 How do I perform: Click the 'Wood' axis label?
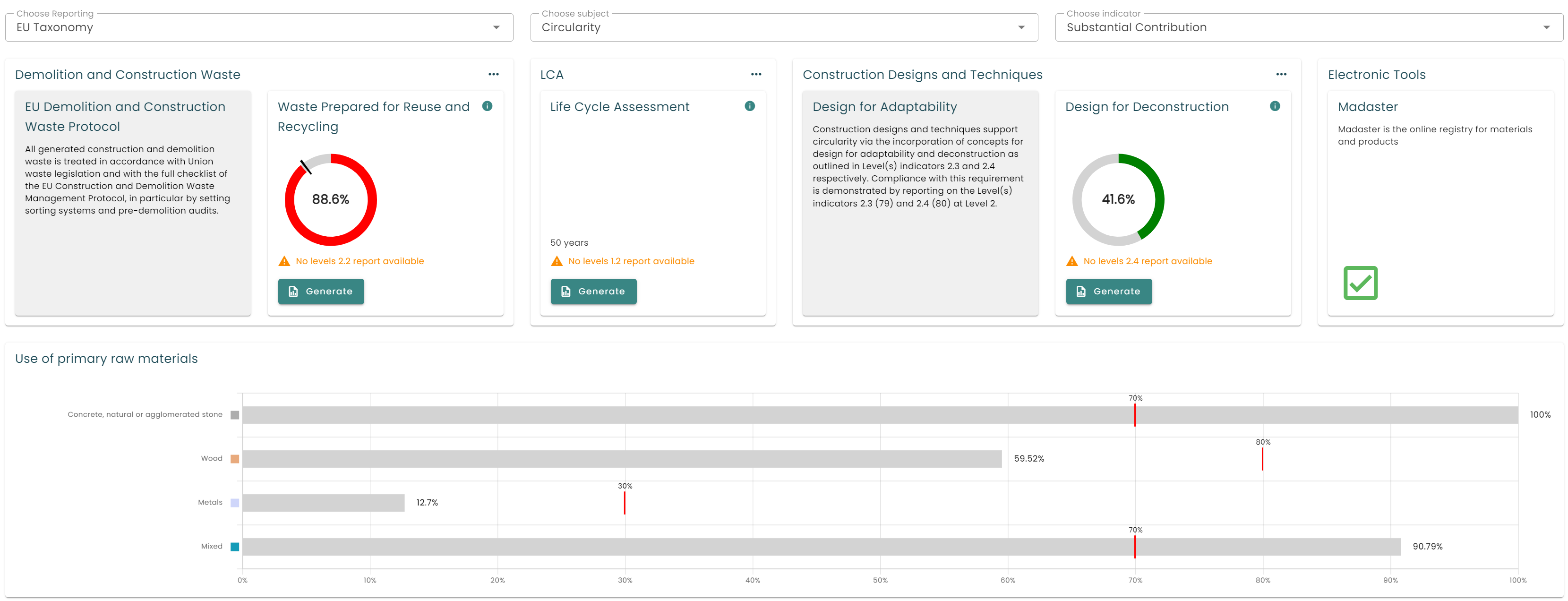212,458
